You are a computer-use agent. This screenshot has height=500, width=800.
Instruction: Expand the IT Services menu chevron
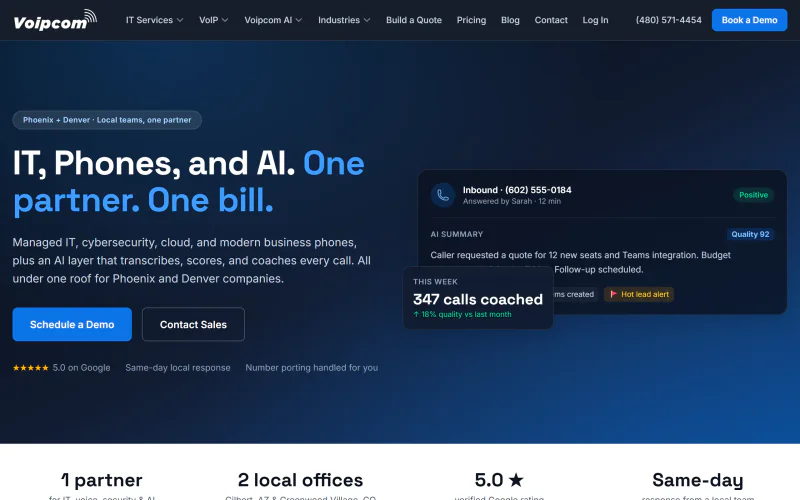(x=180, y=20)
